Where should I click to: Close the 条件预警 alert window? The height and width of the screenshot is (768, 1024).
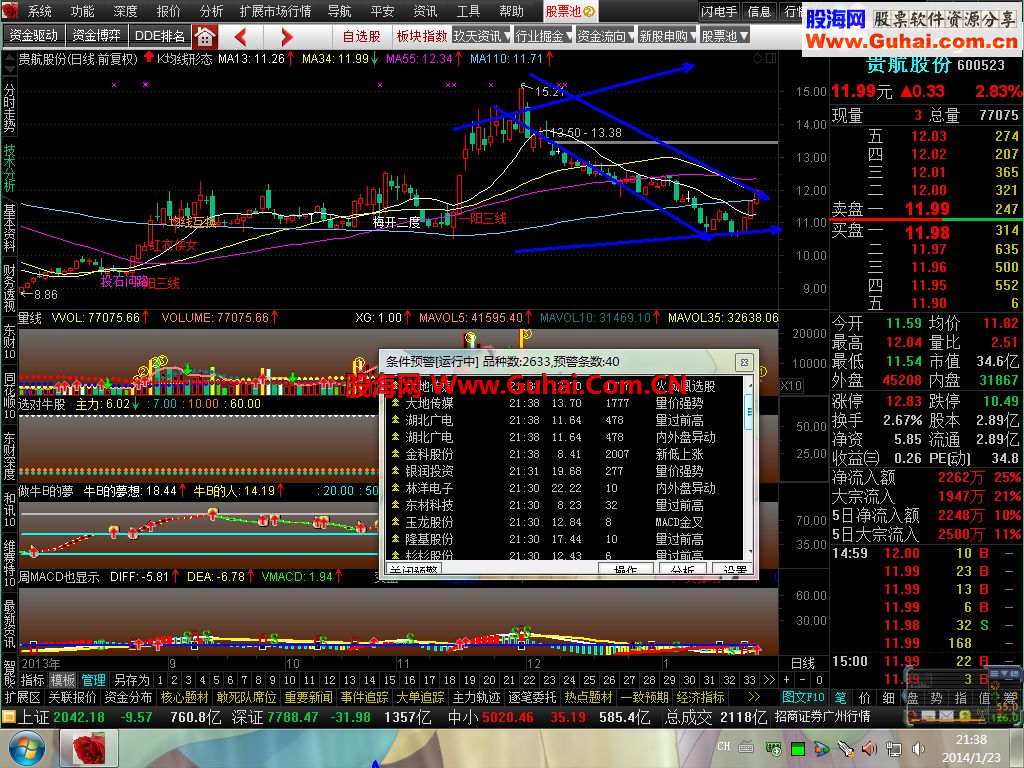744,362
